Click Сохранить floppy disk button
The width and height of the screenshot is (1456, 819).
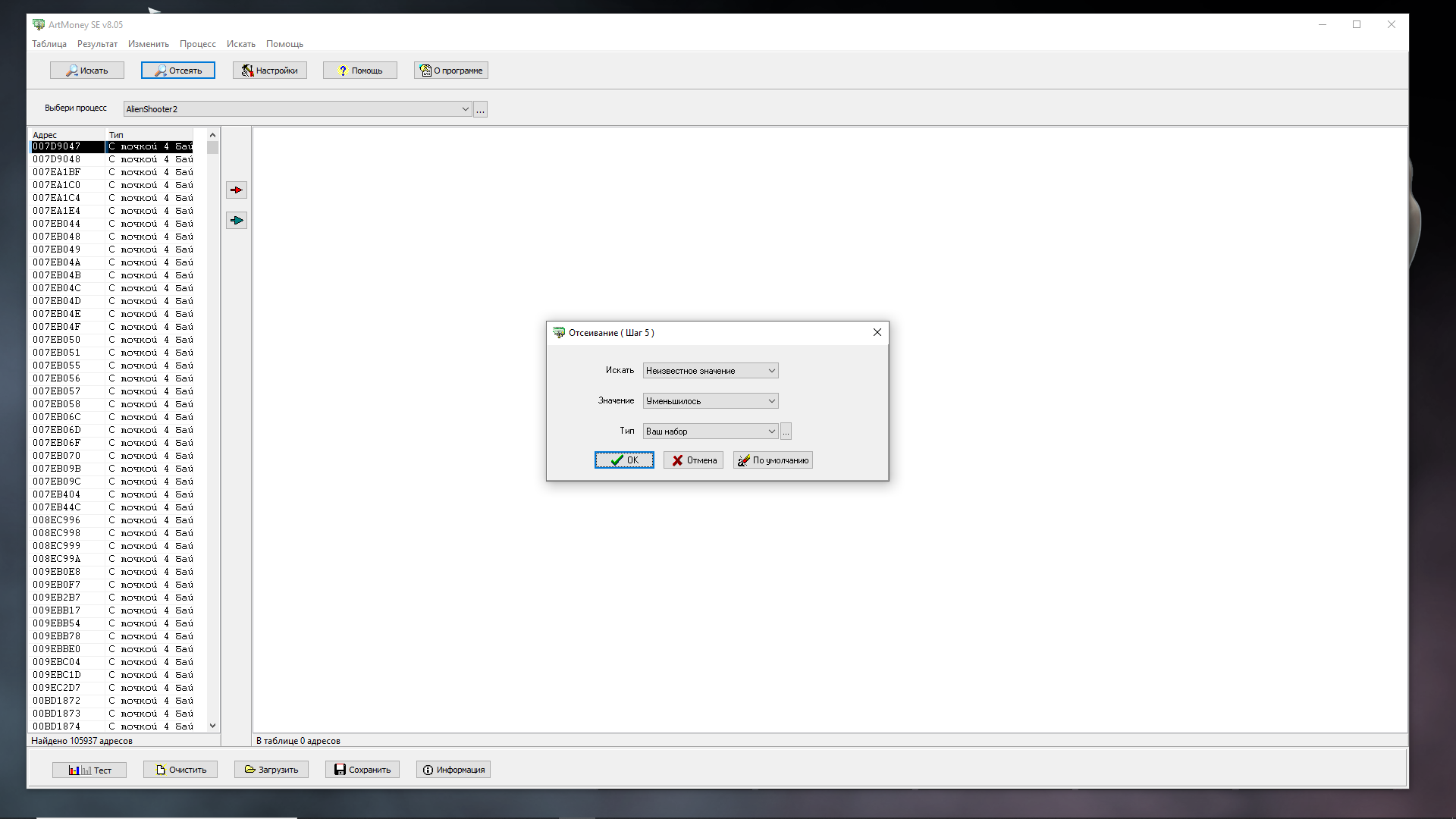tap(362, 770)
